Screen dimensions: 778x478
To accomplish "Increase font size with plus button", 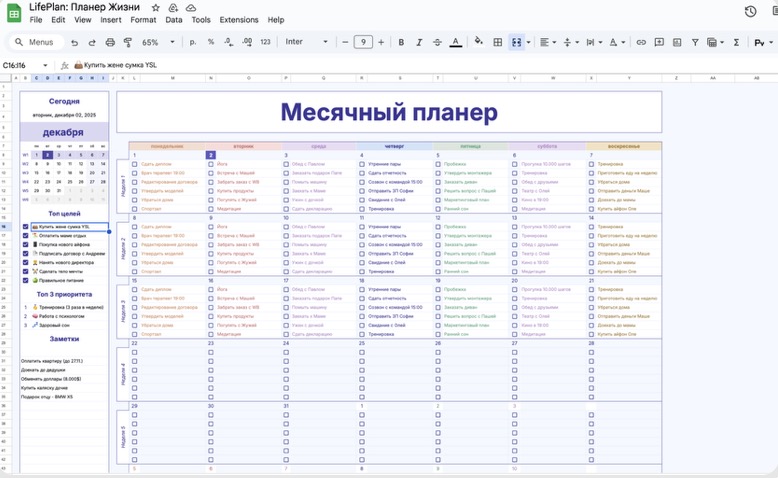I will point(381,43).
